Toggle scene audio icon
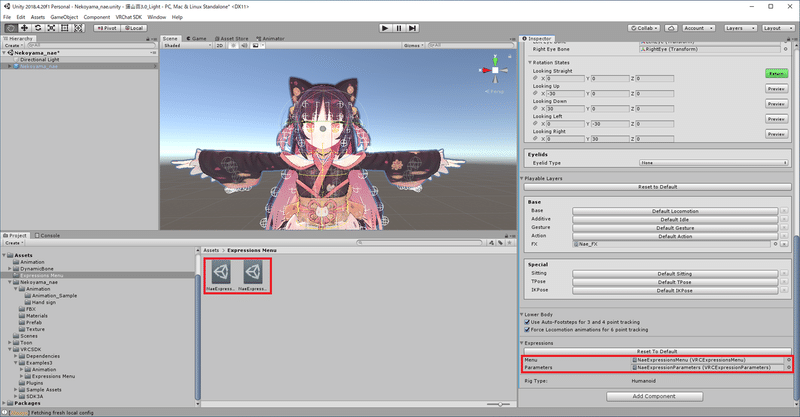The width and height of the screenshot is (800, 417). pyautogui.click(x=244, y=45)
